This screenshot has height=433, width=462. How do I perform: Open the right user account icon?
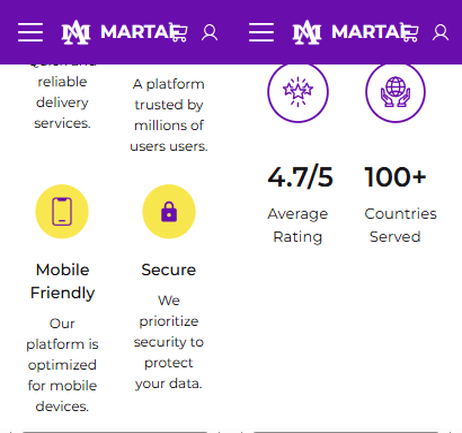pyautogui.click(x=441, y=33)
